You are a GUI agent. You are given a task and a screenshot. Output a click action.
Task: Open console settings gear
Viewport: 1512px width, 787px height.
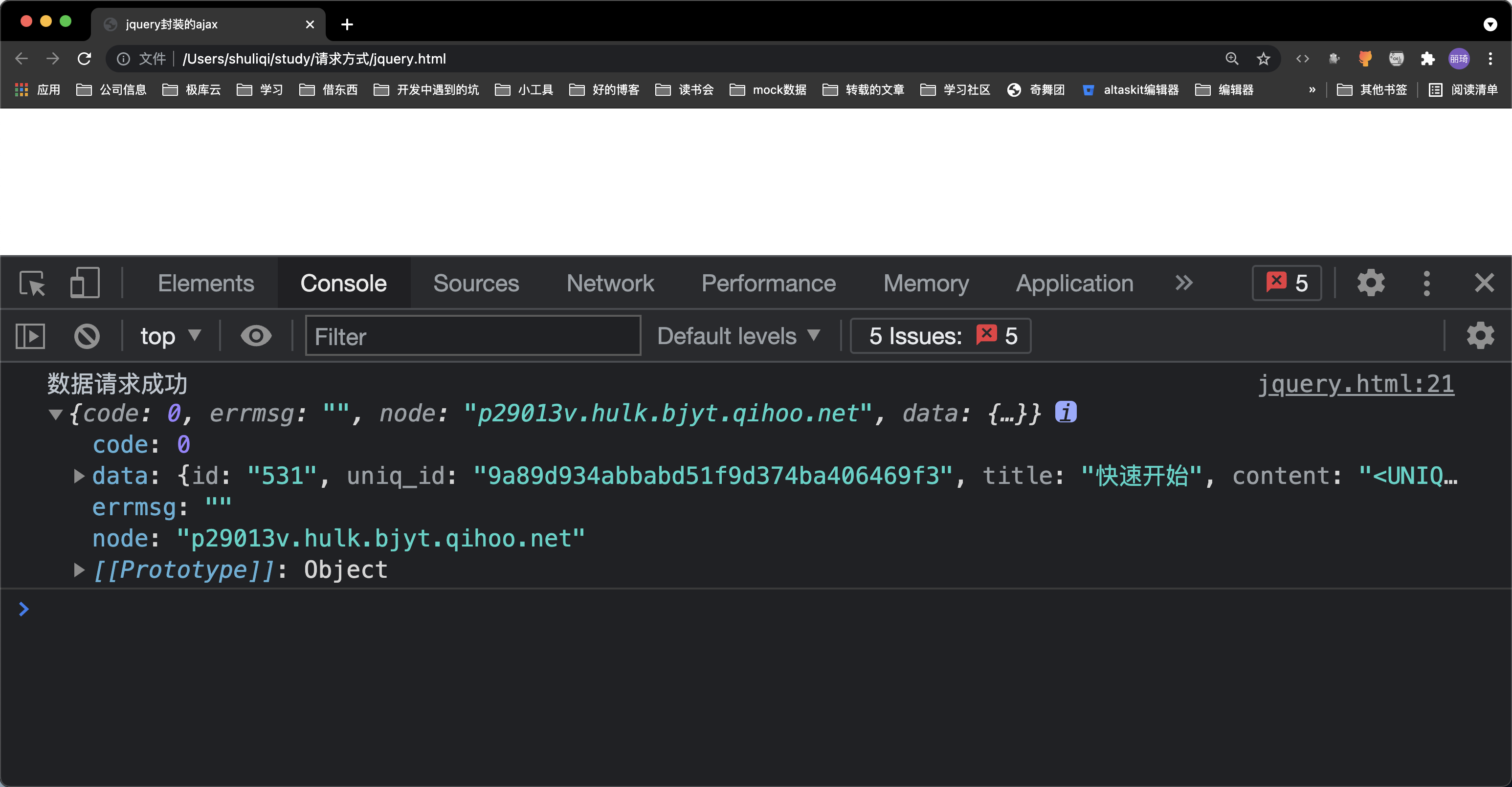click(x=1480, y=336)
